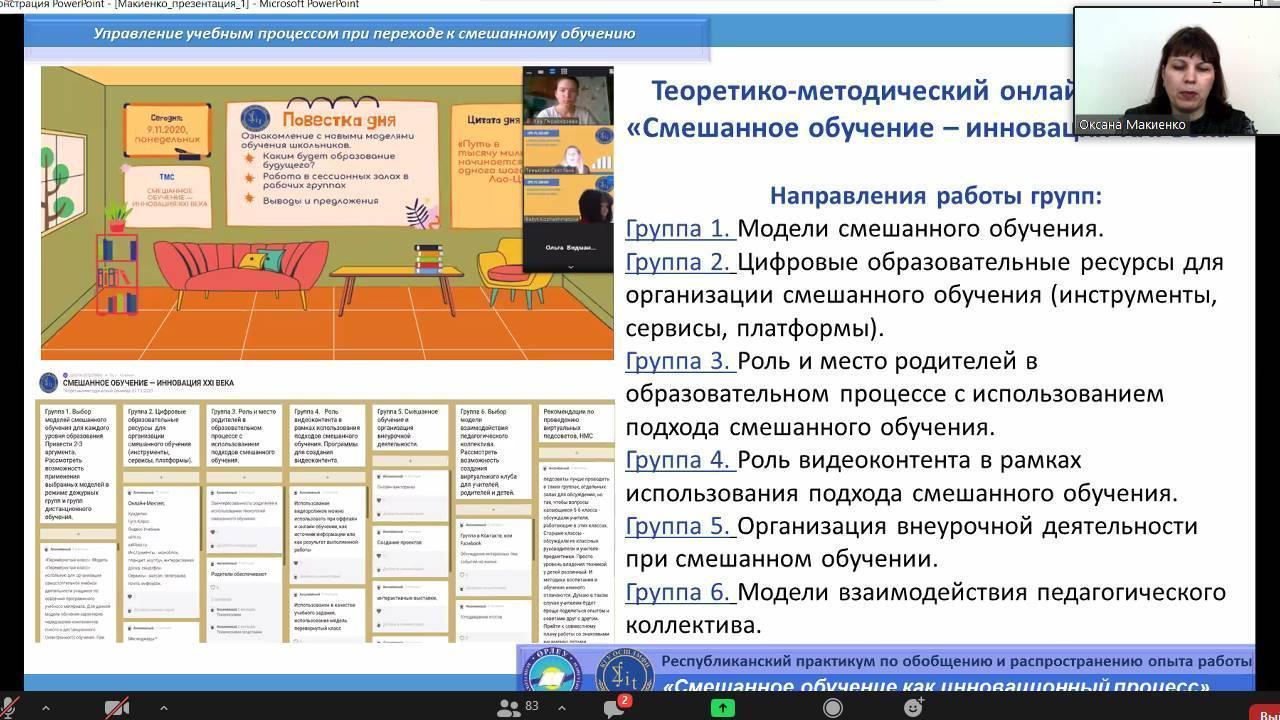1280x720 pixels.
Task: Click 'СМЕШАННОЕ ОБУЧЕНИЕ — ИНННОВАЦИЯ XXI ВЕКА' Padlet title
Action: pyautogui.click(x=148, y=383)
